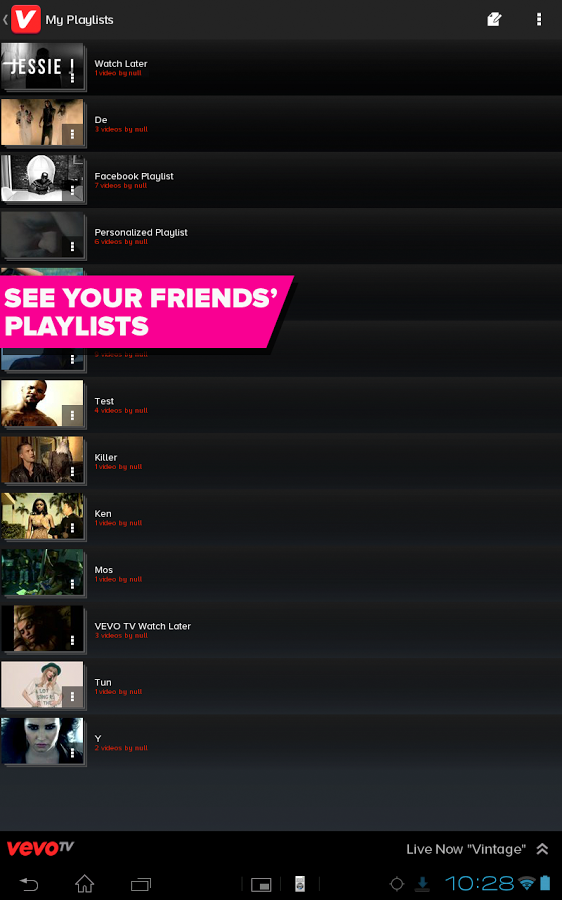This screenshot has height=900, width=562.
Task: Tap the Vevo logo to go back
Action: [26, 19]
